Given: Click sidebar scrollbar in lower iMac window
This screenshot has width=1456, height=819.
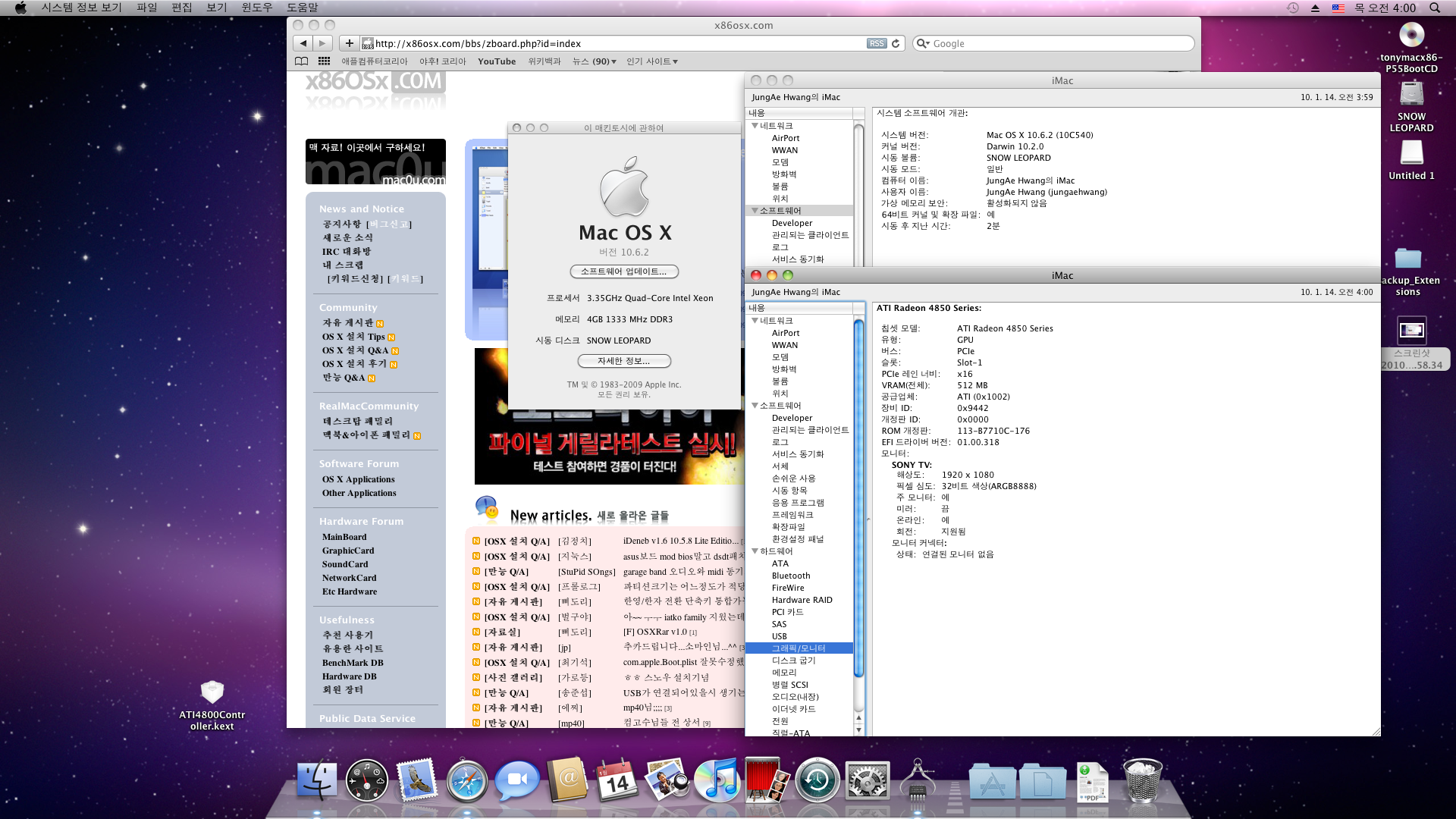Looking at the screenshot, I should click(858, 497).
